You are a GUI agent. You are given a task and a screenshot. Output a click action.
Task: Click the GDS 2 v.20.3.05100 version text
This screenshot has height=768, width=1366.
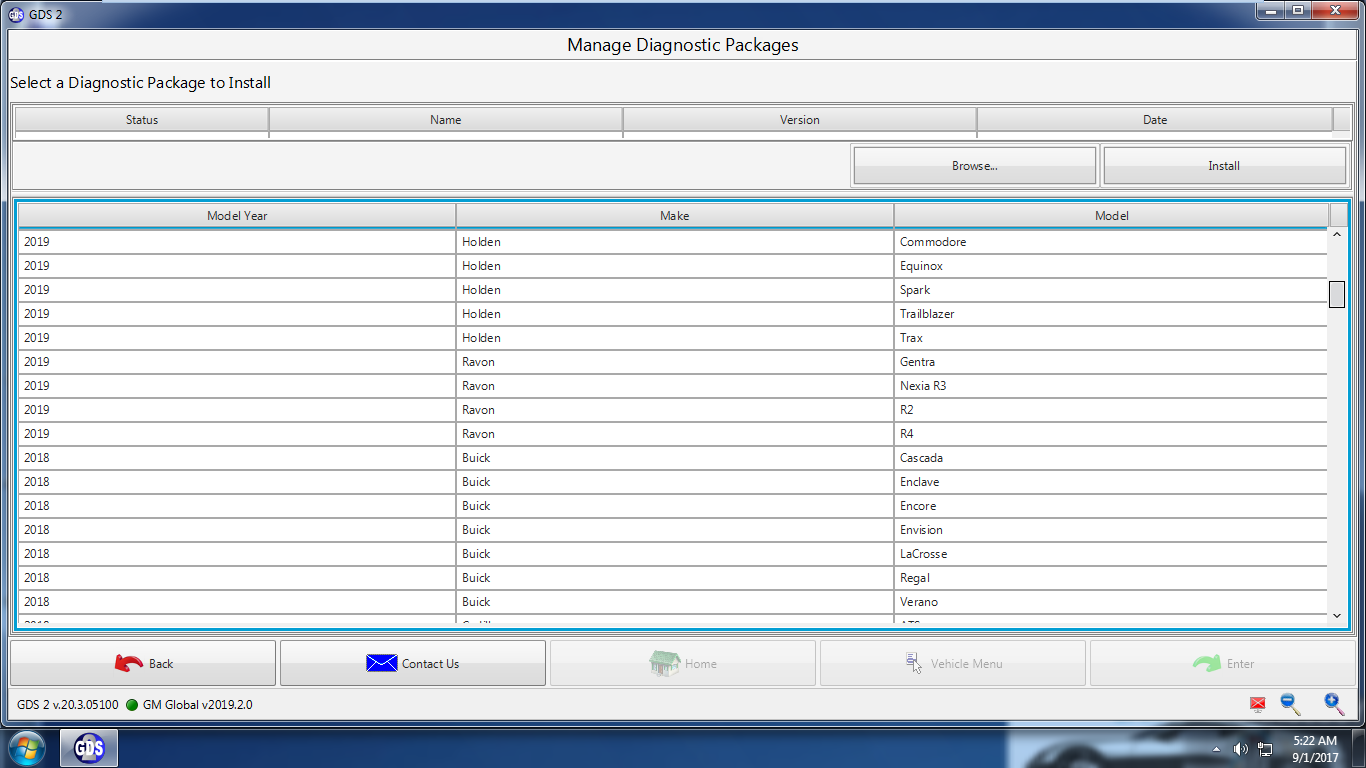pos(68,705)
